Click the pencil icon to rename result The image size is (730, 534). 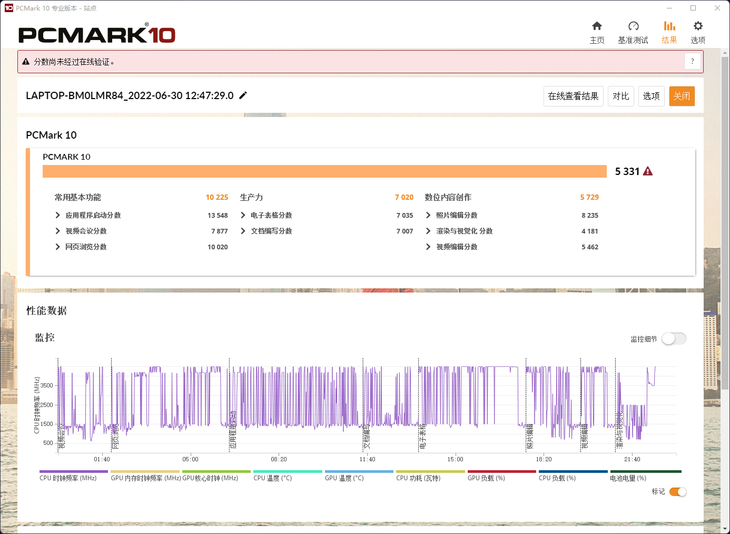[x=243, y=96]
